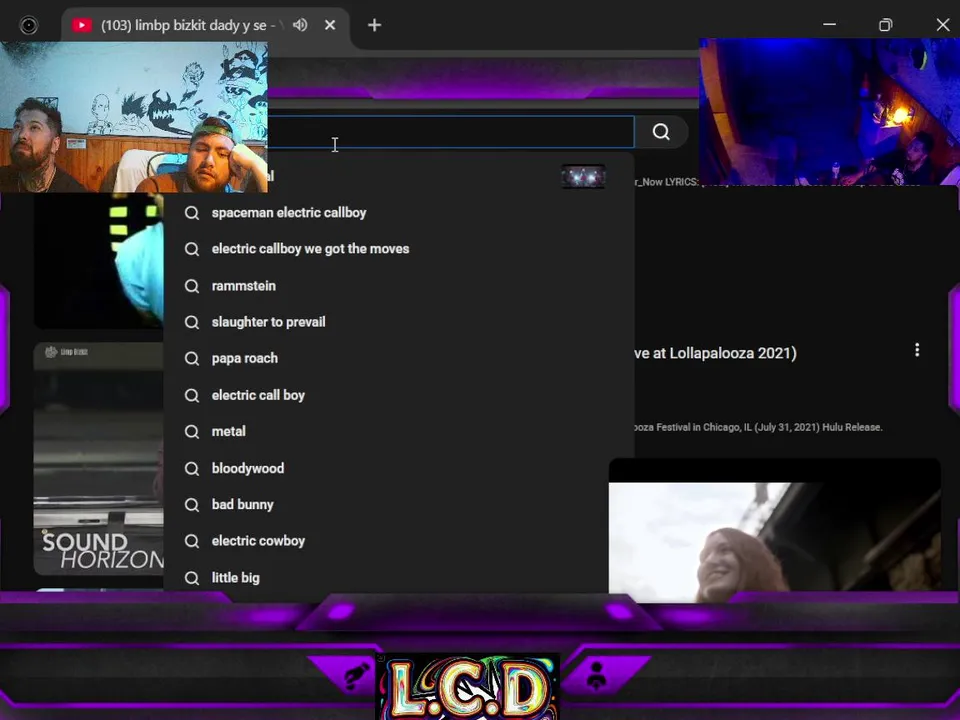The image size is (960, 720).
Task: Click magnifier icon beside 'little big'
Action: pos(192,578)
